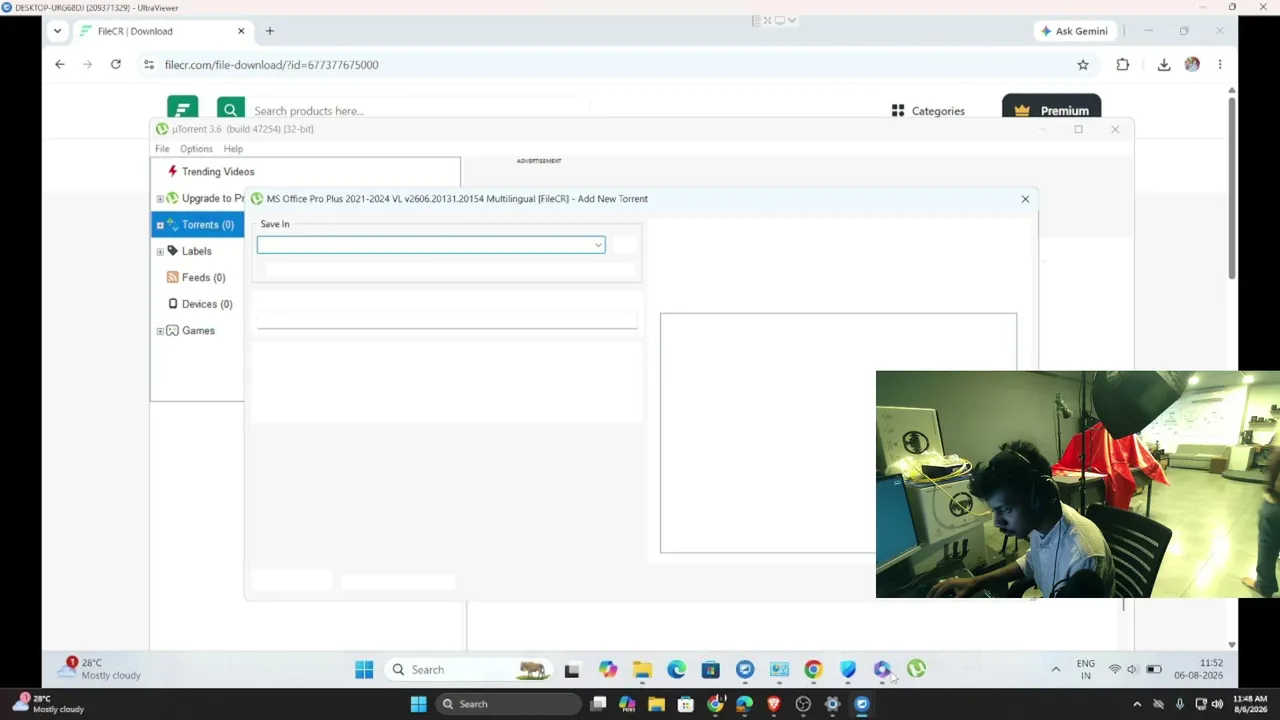Expand the Torrents (0) tree node
1280x720 pixels.
click(x=160, y=225)
